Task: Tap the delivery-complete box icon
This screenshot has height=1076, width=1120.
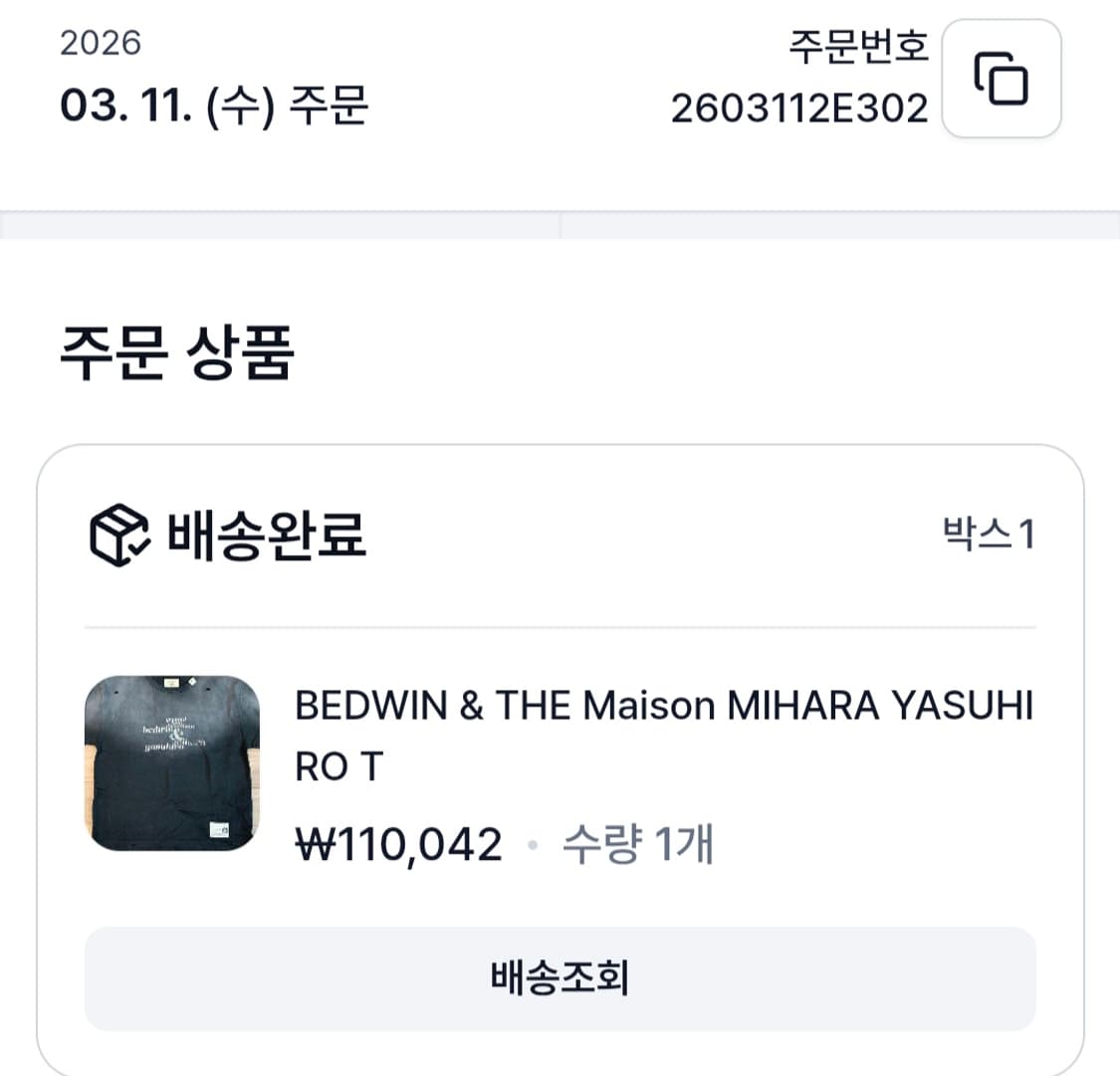Action: coord(119,535)
